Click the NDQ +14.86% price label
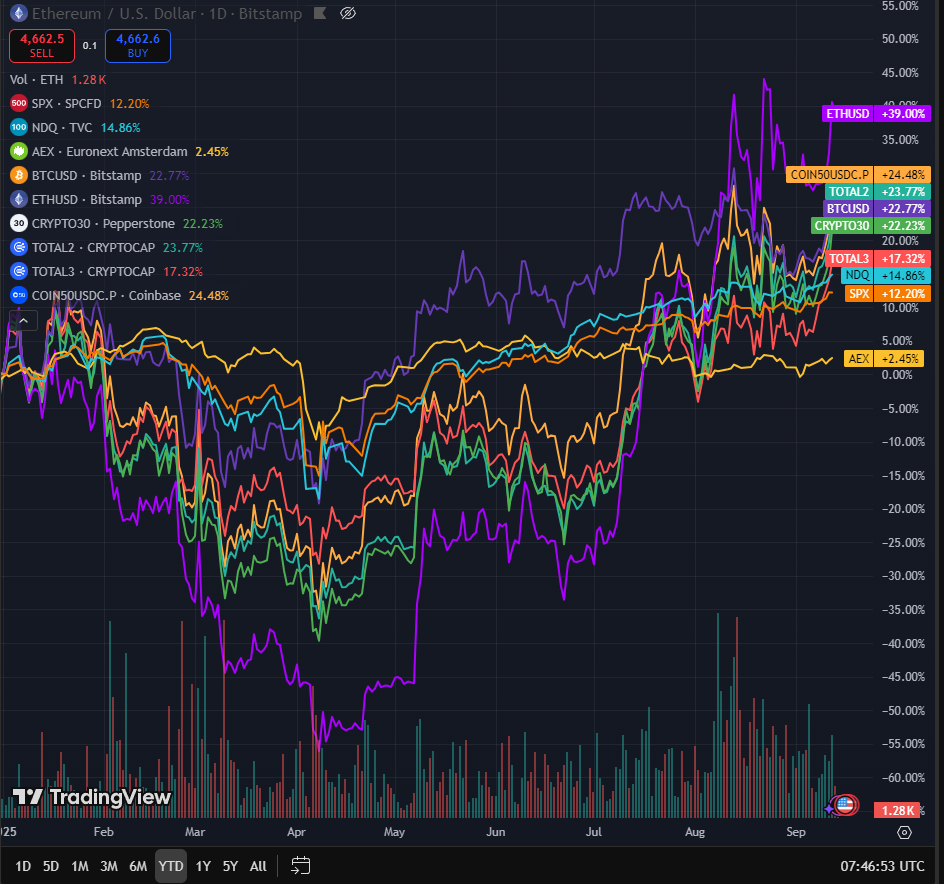This screenshot has height=884, width=944. tap(886, 275)
